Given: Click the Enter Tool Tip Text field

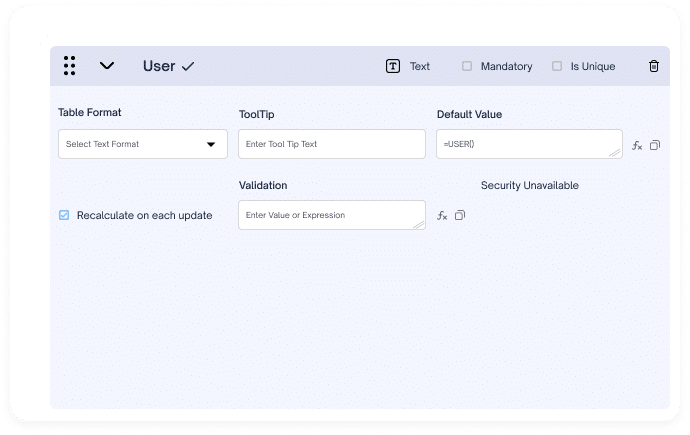Looking at the screenshot, I should [x=332, y=144].
